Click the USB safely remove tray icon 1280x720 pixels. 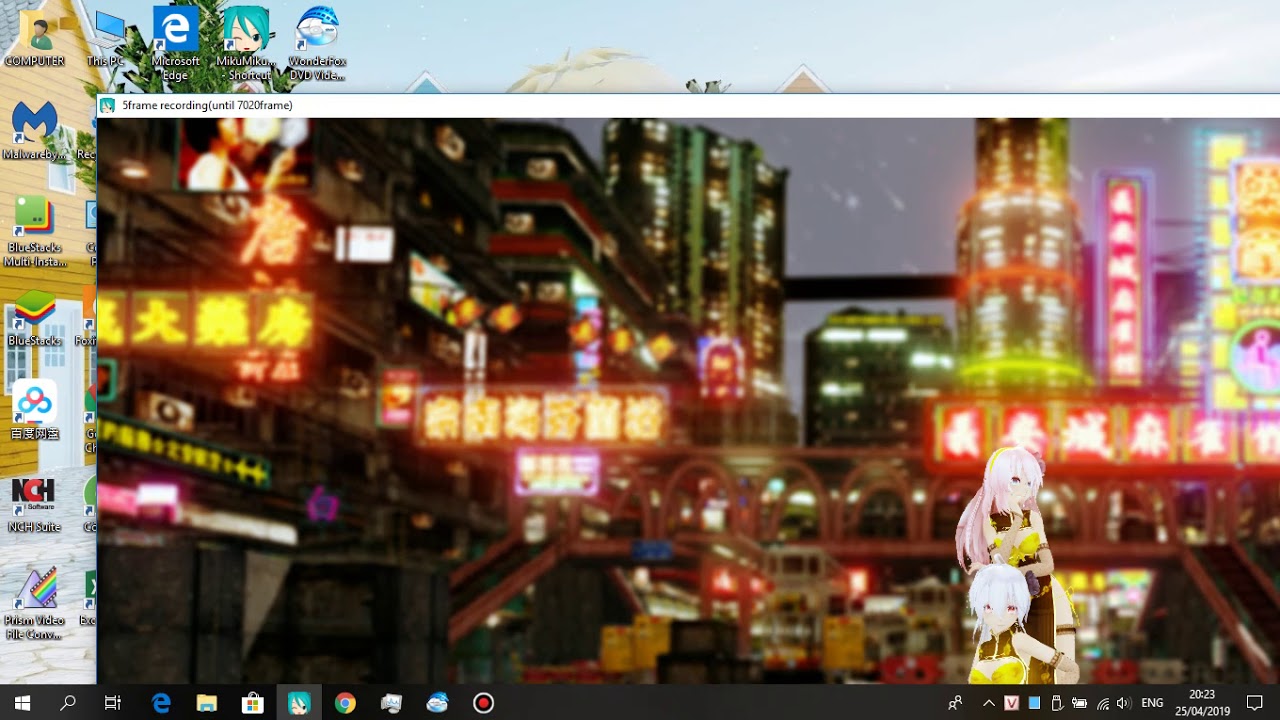[x=1056, y=703]
